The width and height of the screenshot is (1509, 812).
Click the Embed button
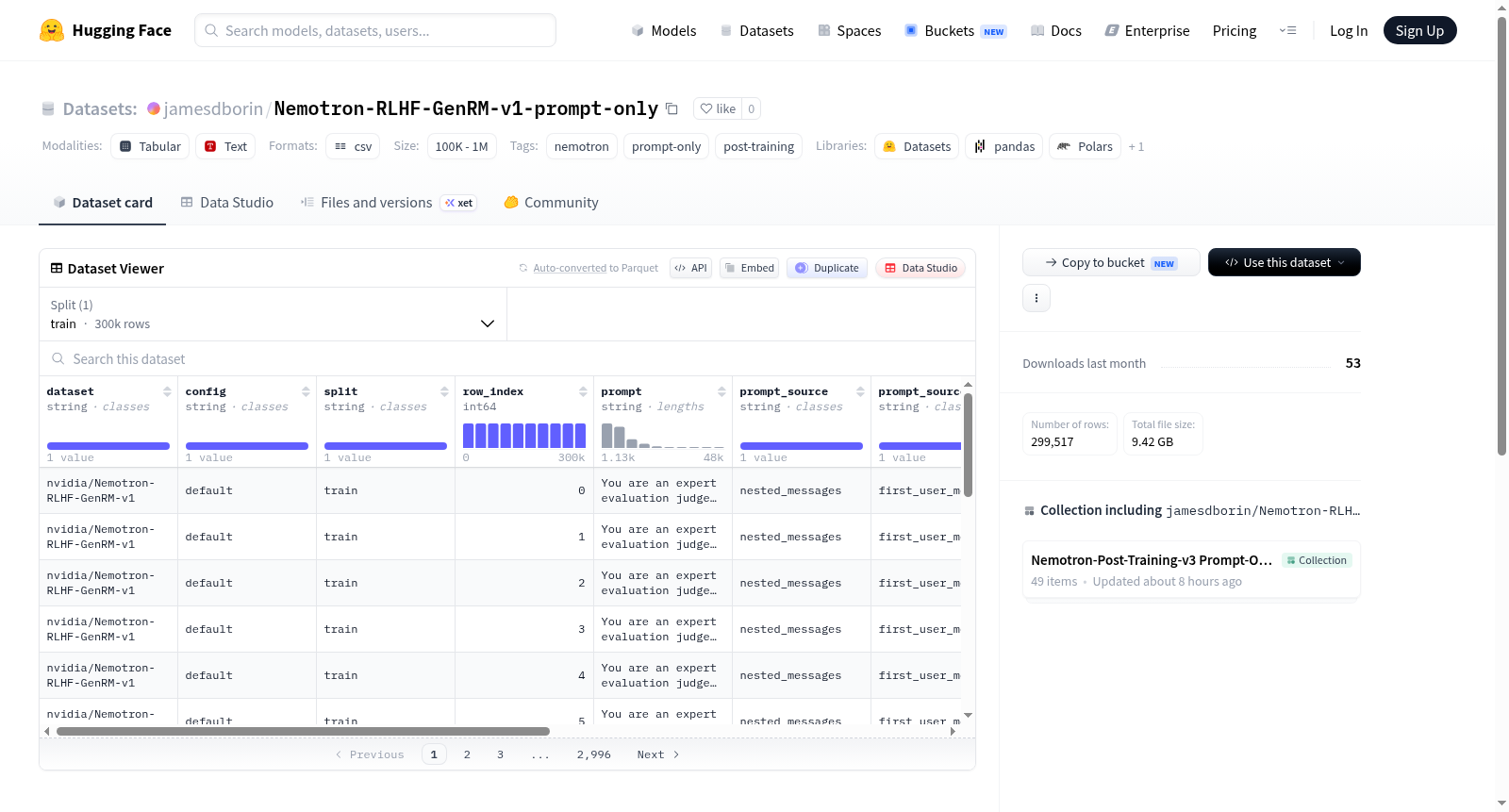click(750, 268)
